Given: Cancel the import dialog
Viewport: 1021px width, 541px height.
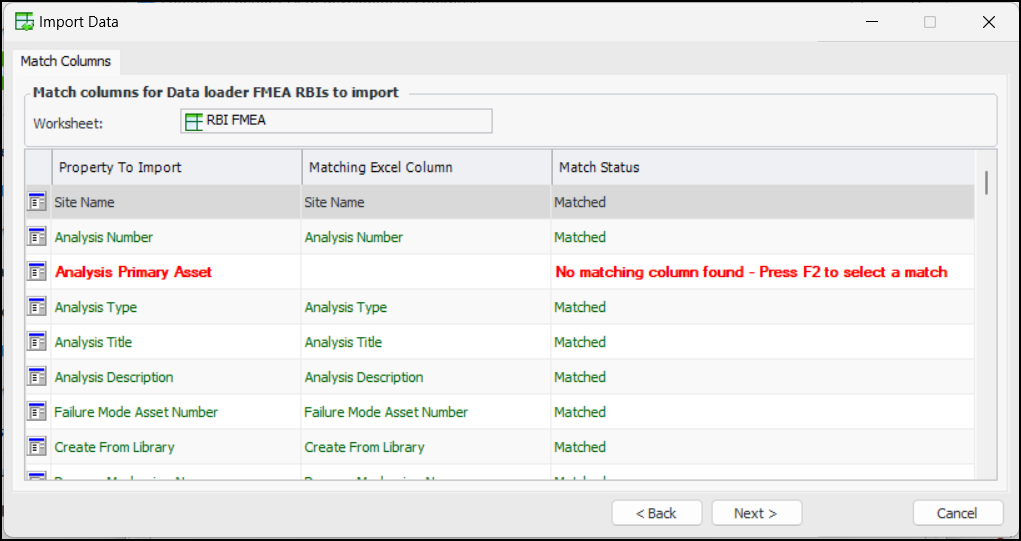Looking at the screenshot, I should coord(957,513).
